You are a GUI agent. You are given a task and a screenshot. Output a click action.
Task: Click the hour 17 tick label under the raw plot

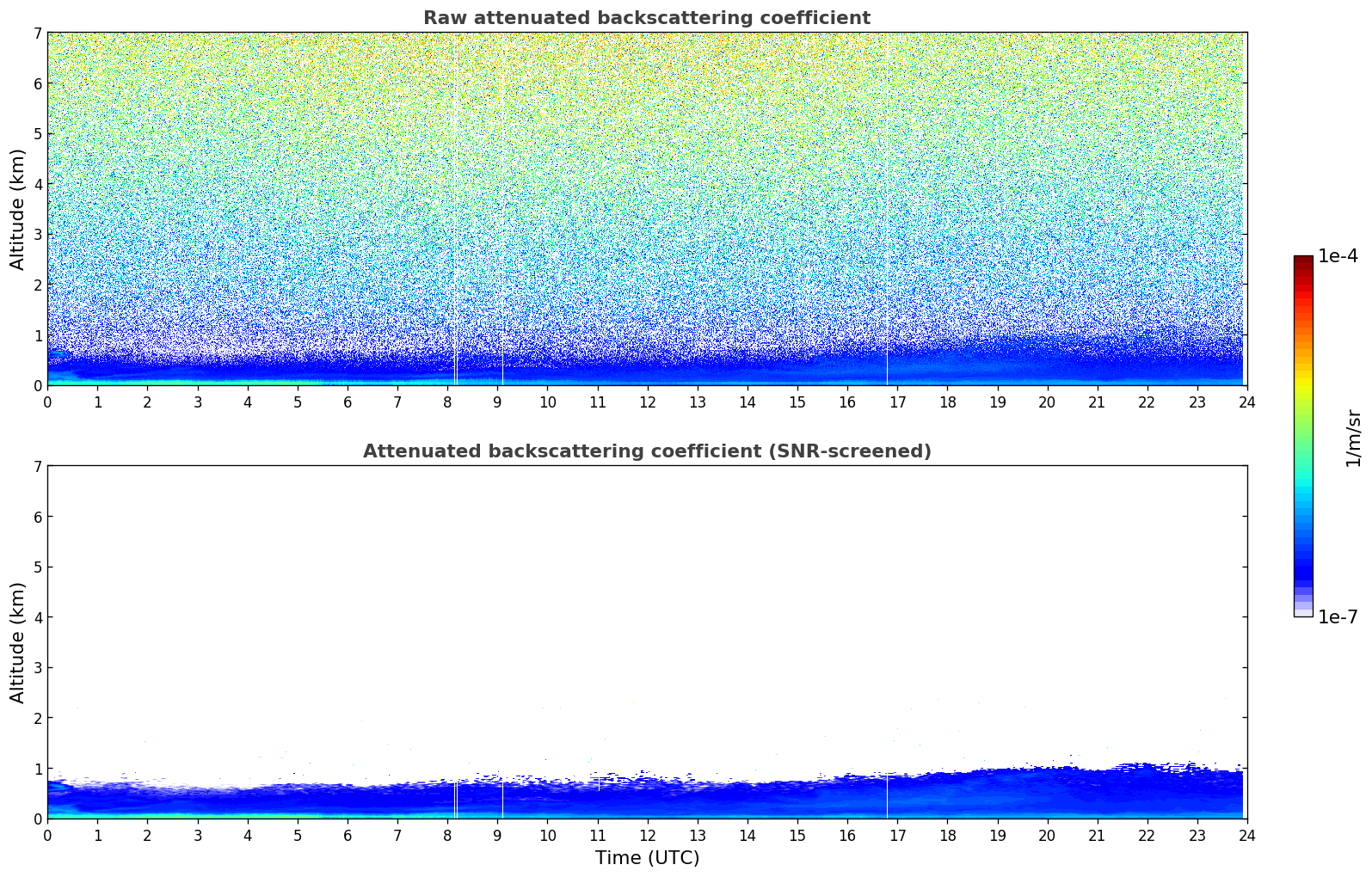[897, 402]
